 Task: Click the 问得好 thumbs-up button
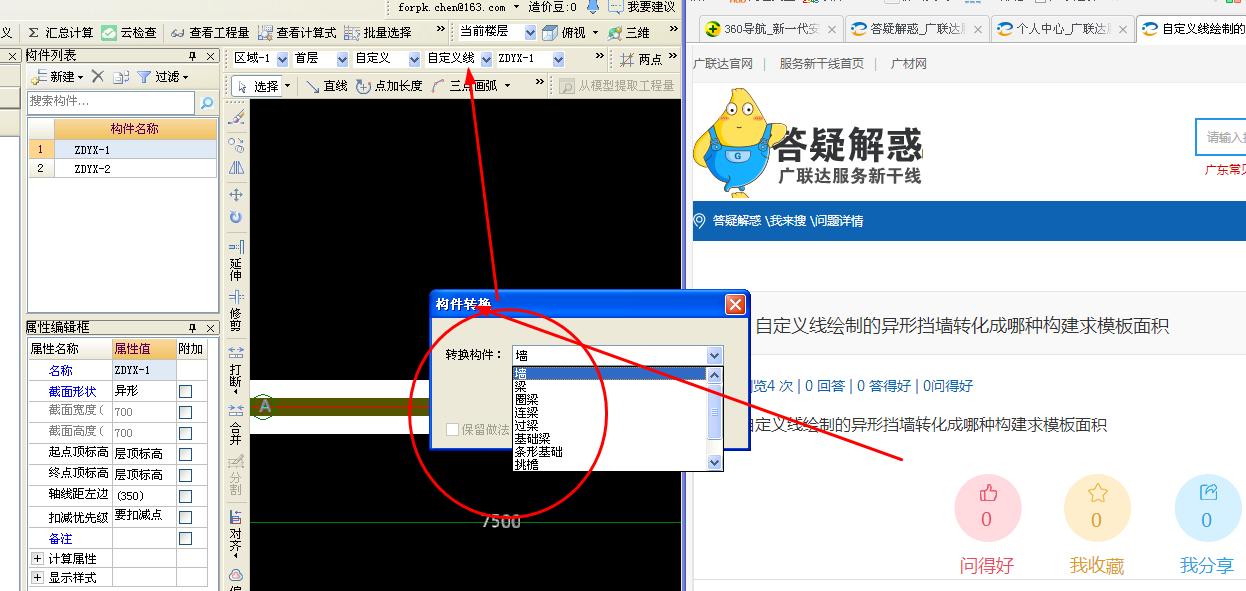pos(987,508)
